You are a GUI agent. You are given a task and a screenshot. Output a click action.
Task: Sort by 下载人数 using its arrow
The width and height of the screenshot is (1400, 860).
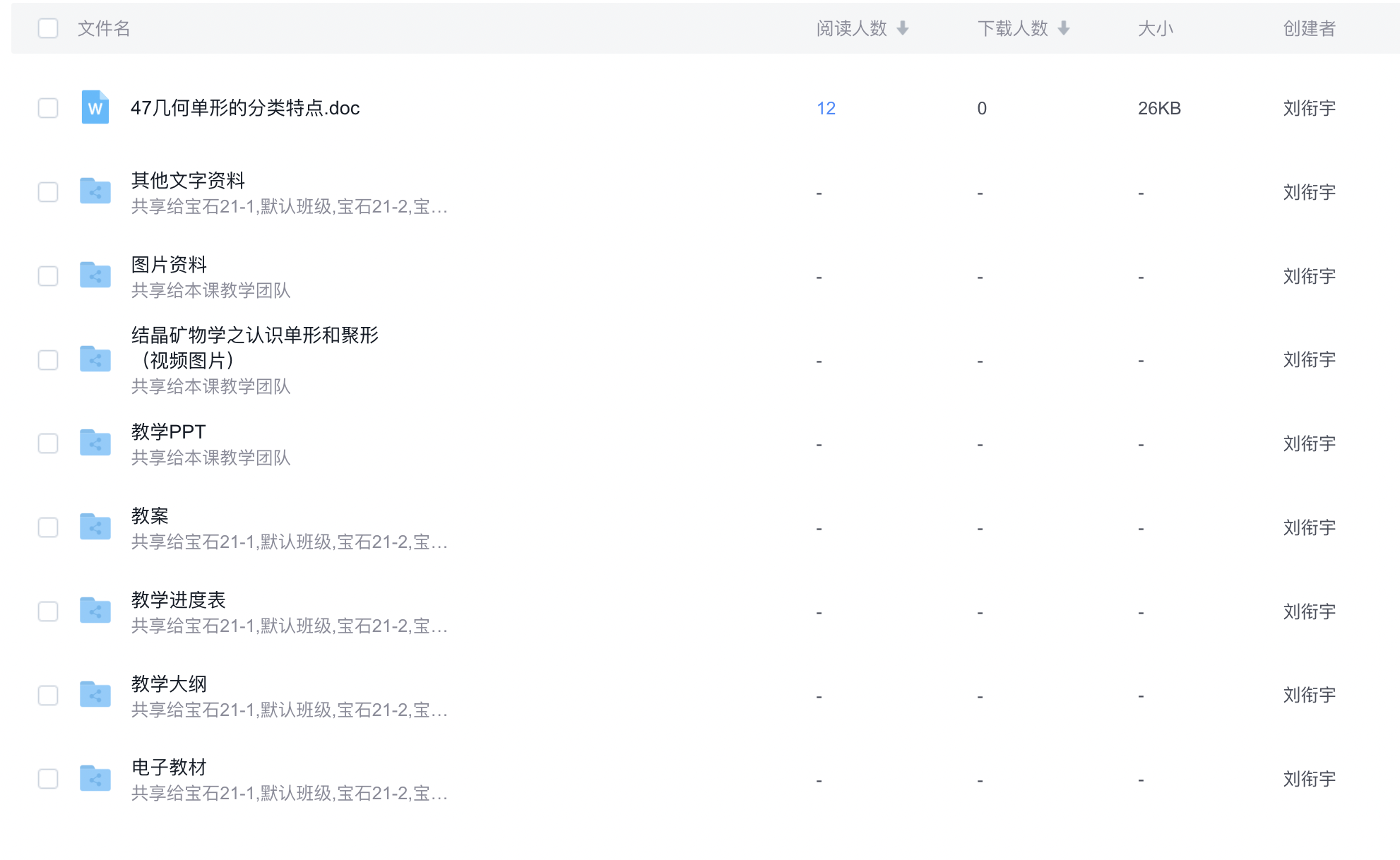1064,28
